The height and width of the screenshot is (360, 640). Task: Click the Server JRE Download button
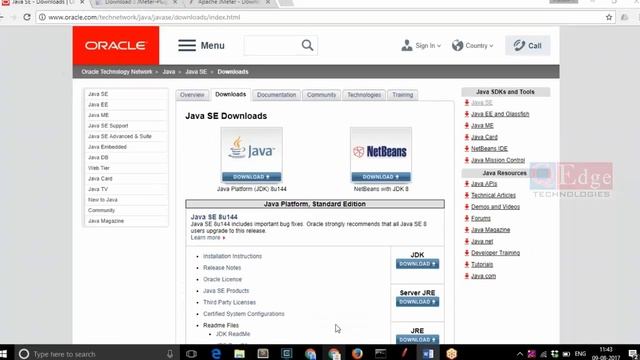click(x=417, y=302)
